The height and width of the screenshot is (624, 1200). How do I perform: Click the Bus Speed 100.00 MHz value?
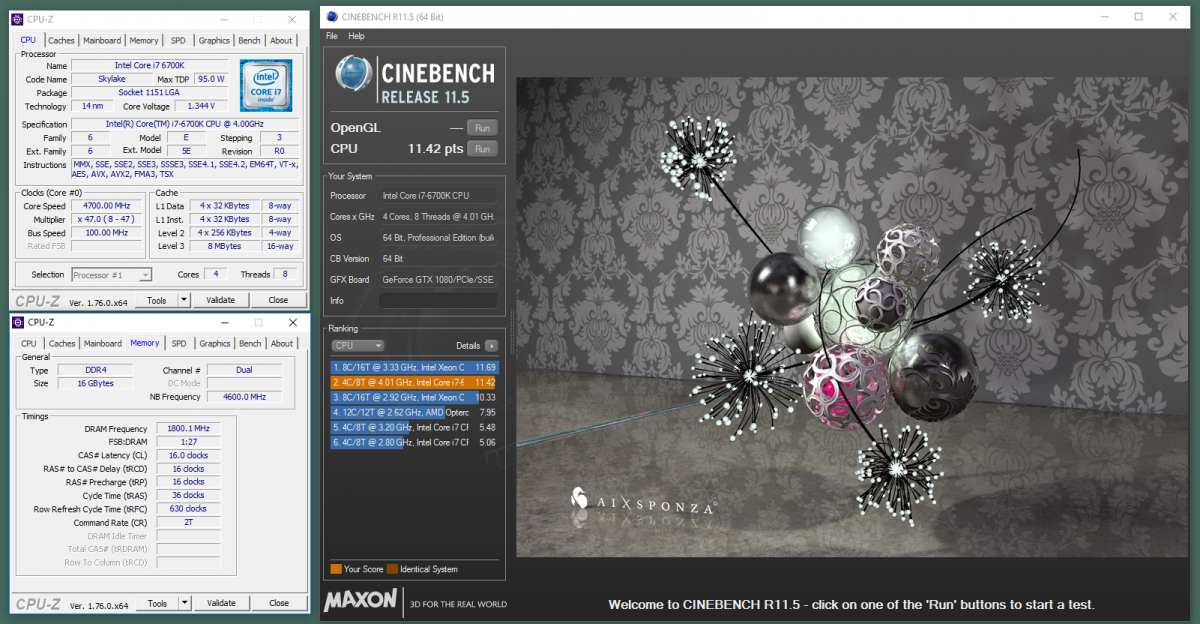(x=106, y=232)
